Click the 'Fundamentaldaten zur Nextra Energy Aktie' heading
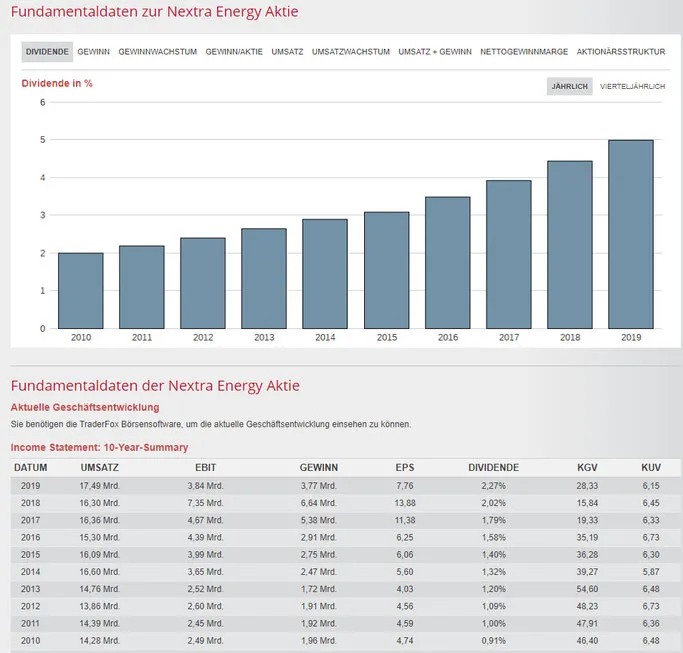The width and height of the screenshot is (683, 653). point(155,12)
